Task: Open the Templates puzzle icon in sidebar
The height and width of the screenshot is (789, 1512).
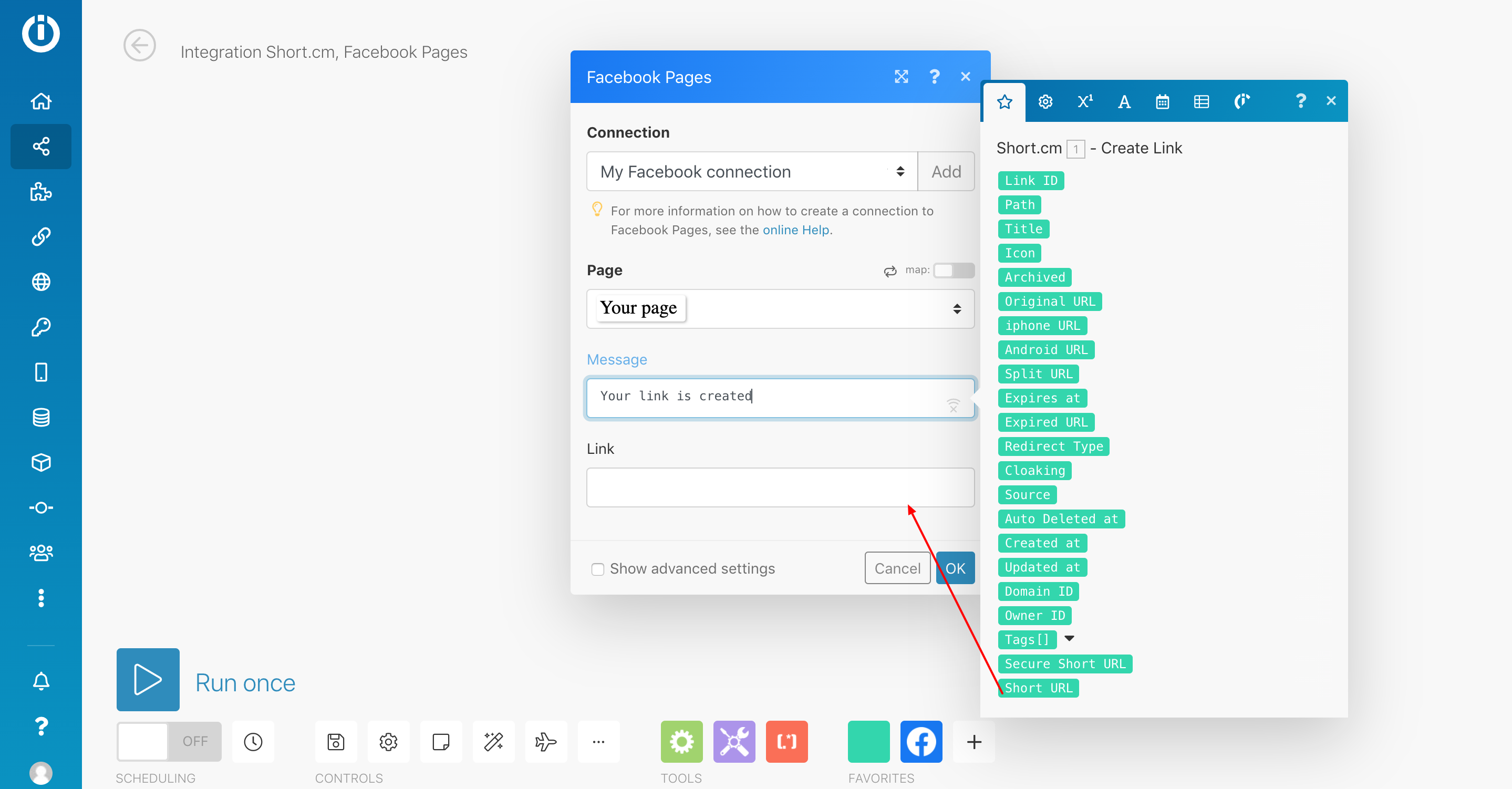Action: point(41,191)
